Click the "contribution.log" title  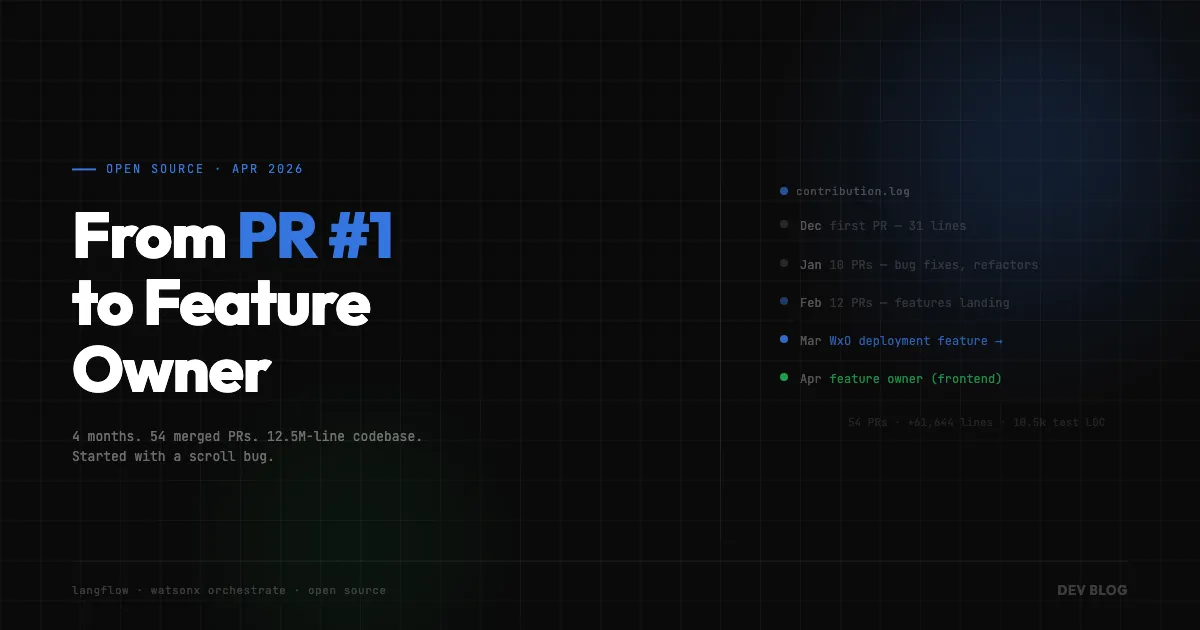pyautogui.click(x=853, y=191)
